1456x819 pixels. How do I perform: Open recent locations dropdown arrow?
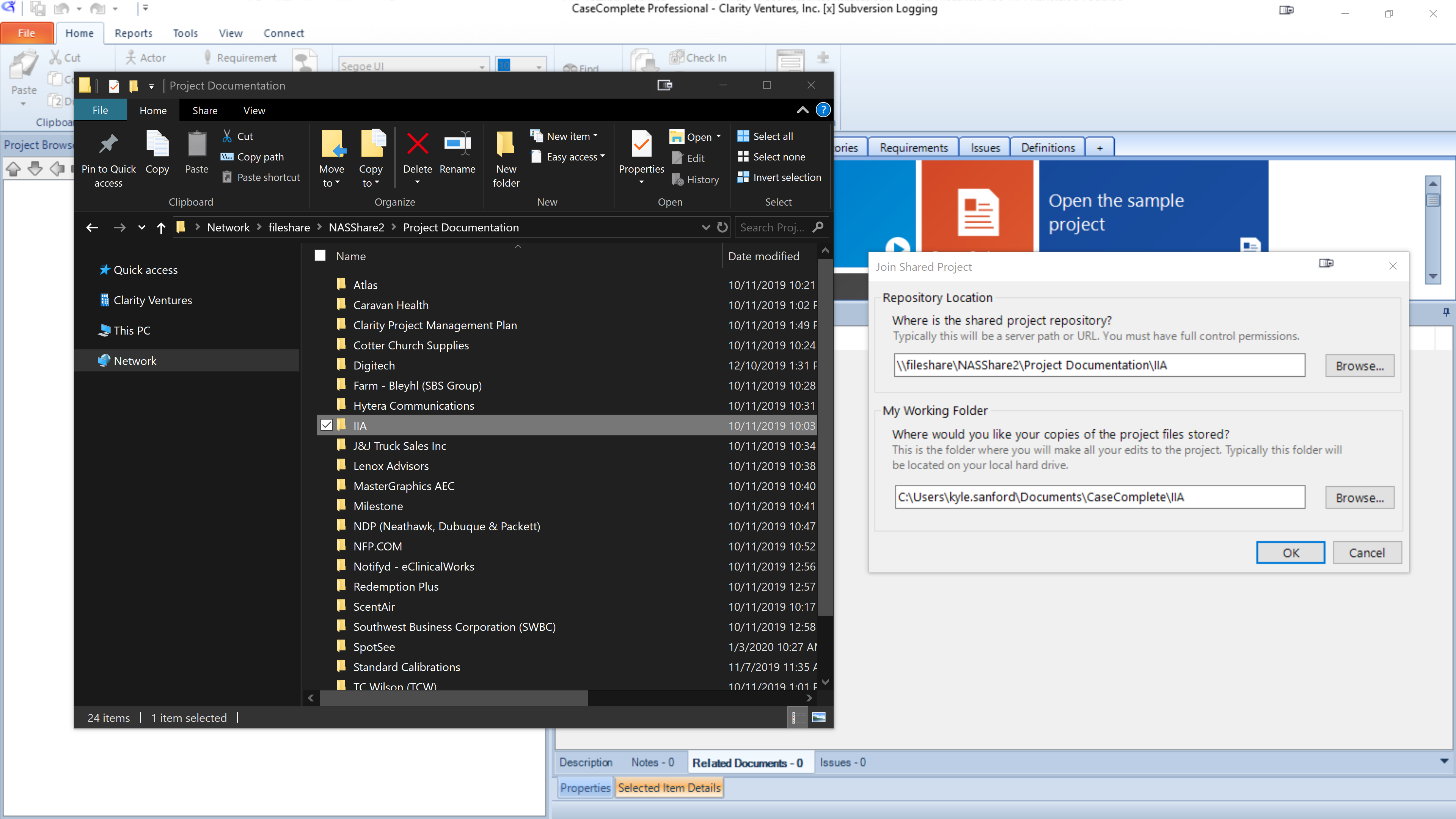coord(141,227)
